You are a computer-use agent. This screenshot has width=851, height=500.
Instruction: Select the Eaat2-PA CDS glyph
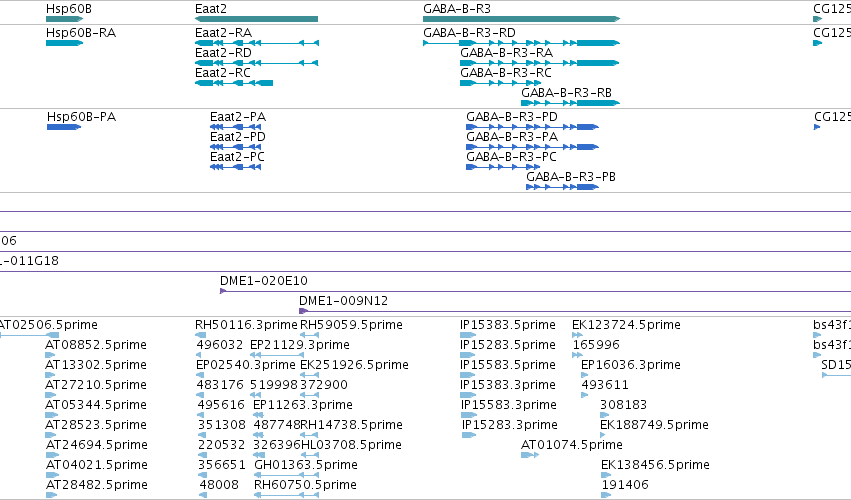coord(236,127)
